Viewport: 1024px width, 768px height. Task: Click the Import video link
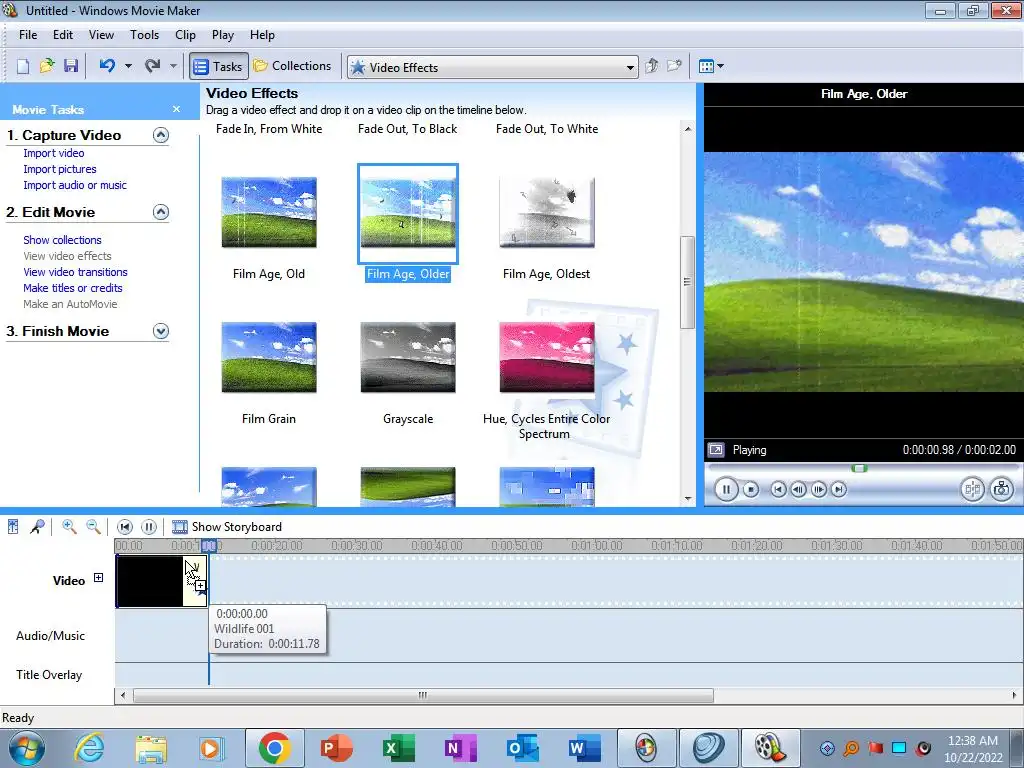(54, 153)
